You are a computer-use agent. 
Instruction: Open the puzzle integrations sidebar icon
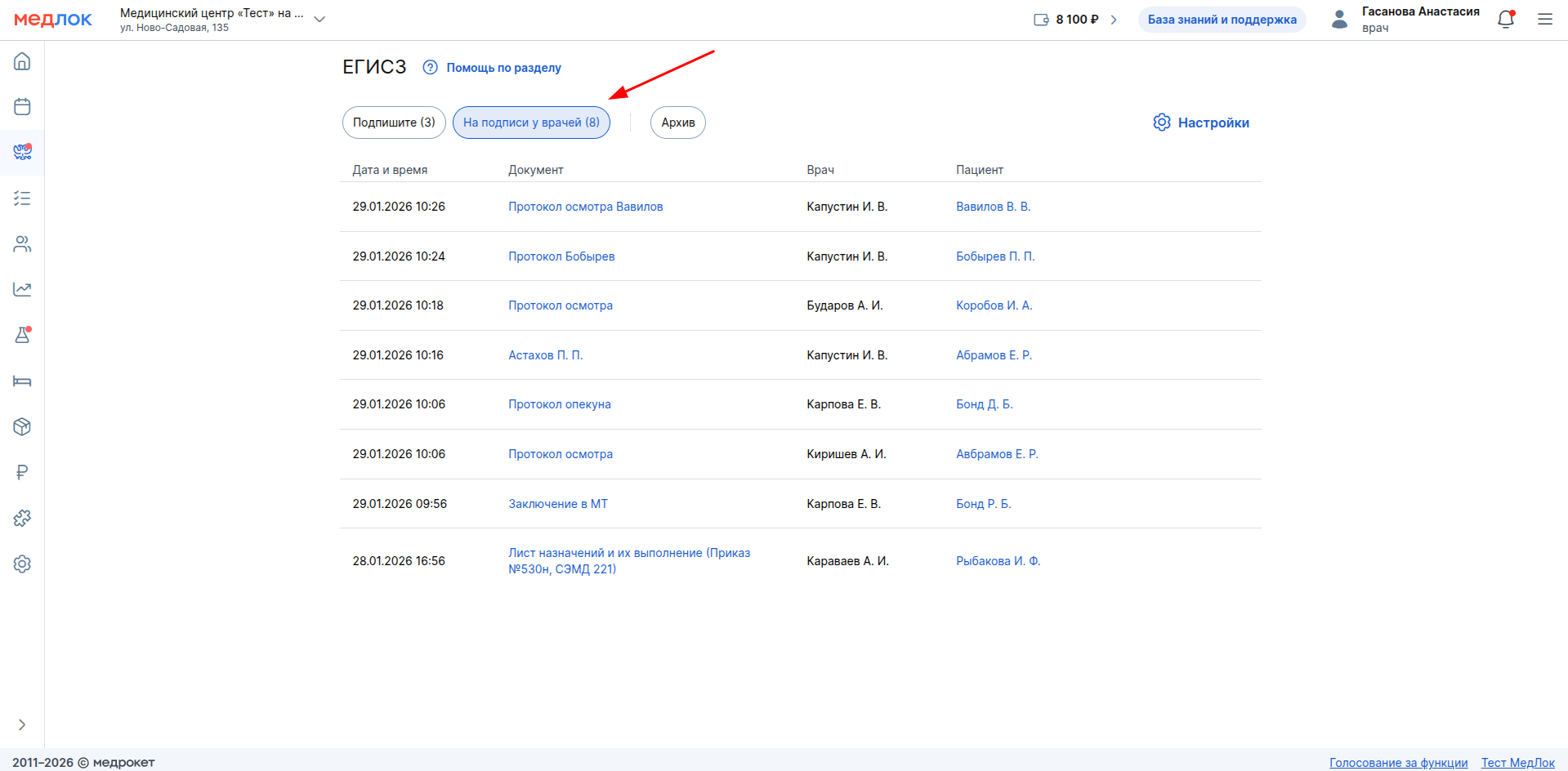pyautogui.click(x=22, y=519)
